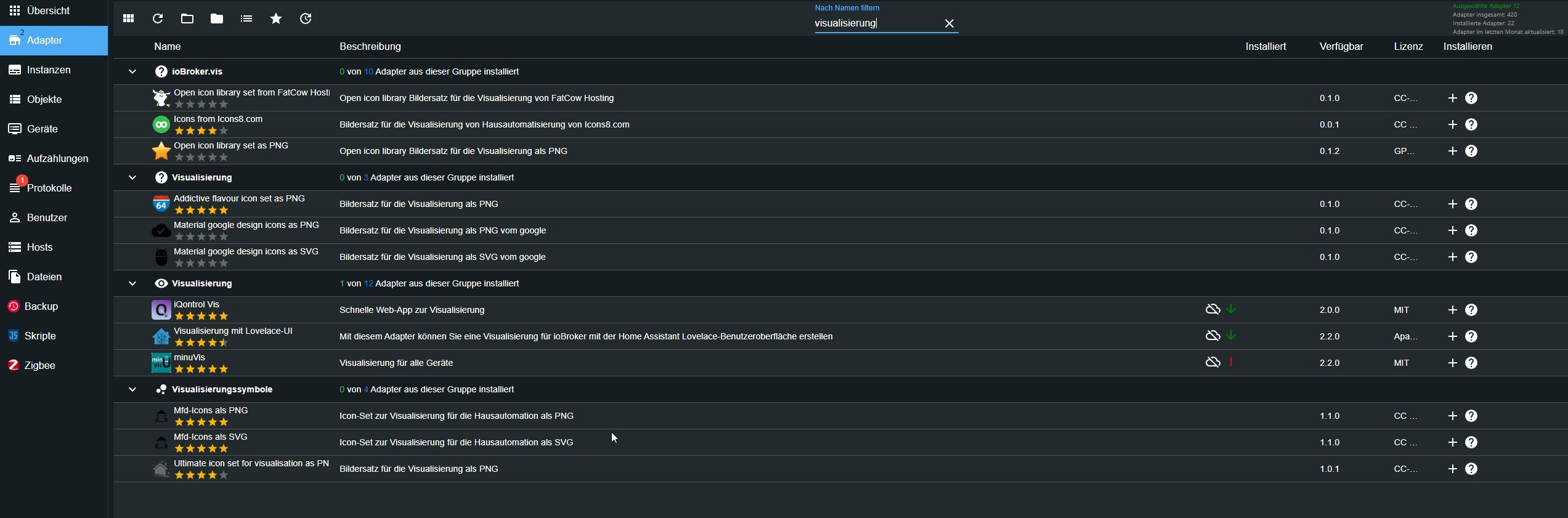1568x518 pixels.
Task: Toggle the list view icon in toolbar
Action: click(x=246, y=18)
